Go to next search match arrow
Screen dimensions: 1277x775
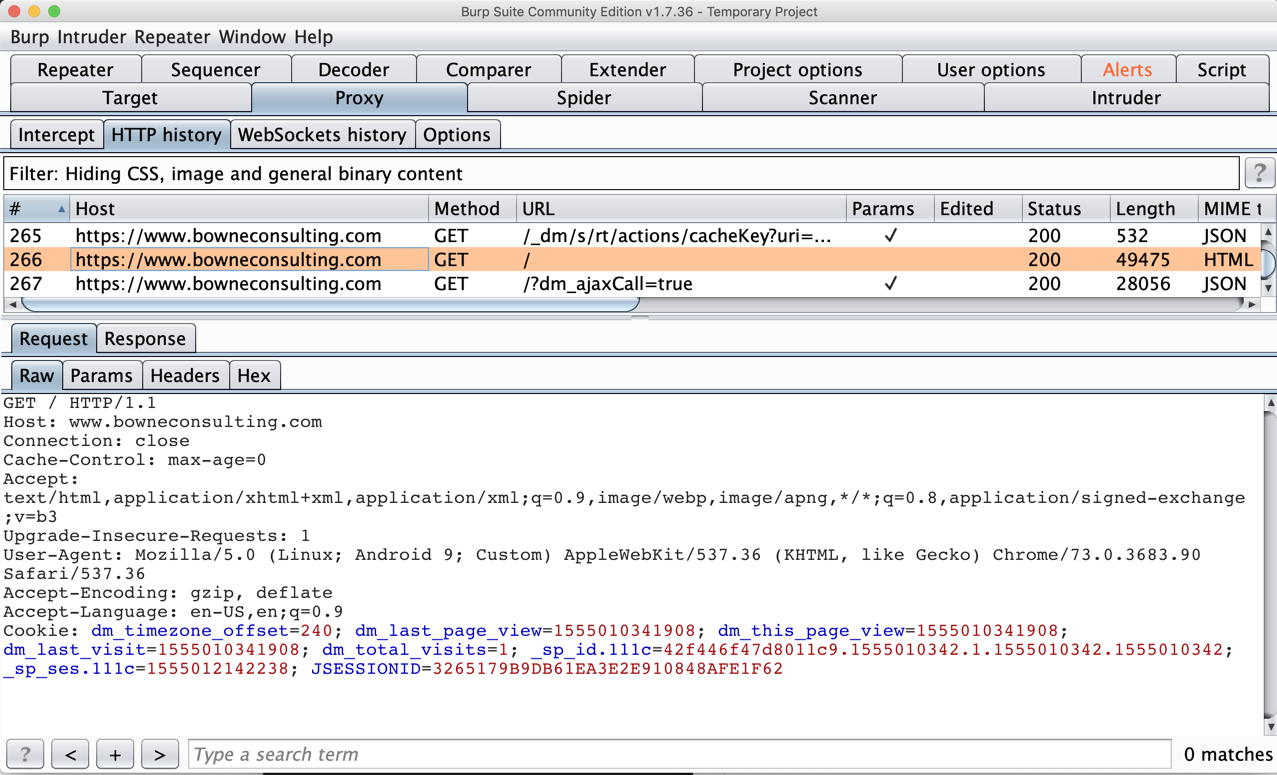coord(160,754)
